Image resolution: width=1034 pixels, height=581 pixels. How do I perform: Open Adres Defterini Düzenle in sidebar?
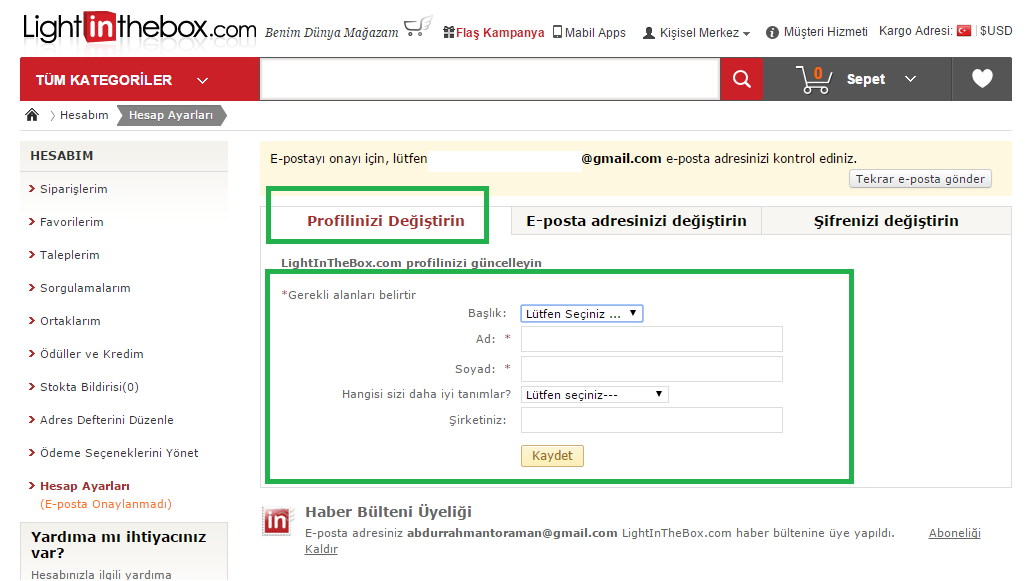point(106,419)
